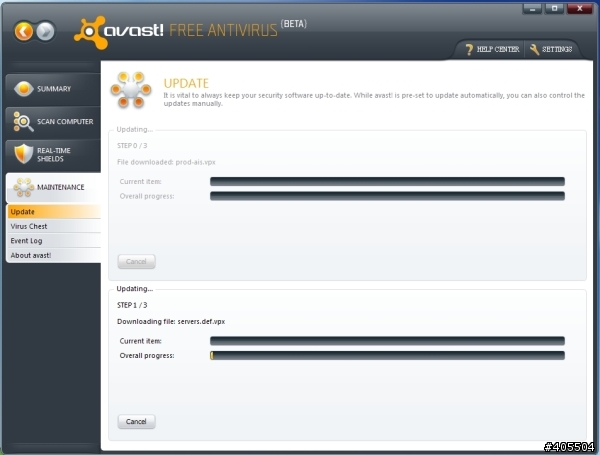Click the 'STEP 0 / 3' text

coord(132,145)
